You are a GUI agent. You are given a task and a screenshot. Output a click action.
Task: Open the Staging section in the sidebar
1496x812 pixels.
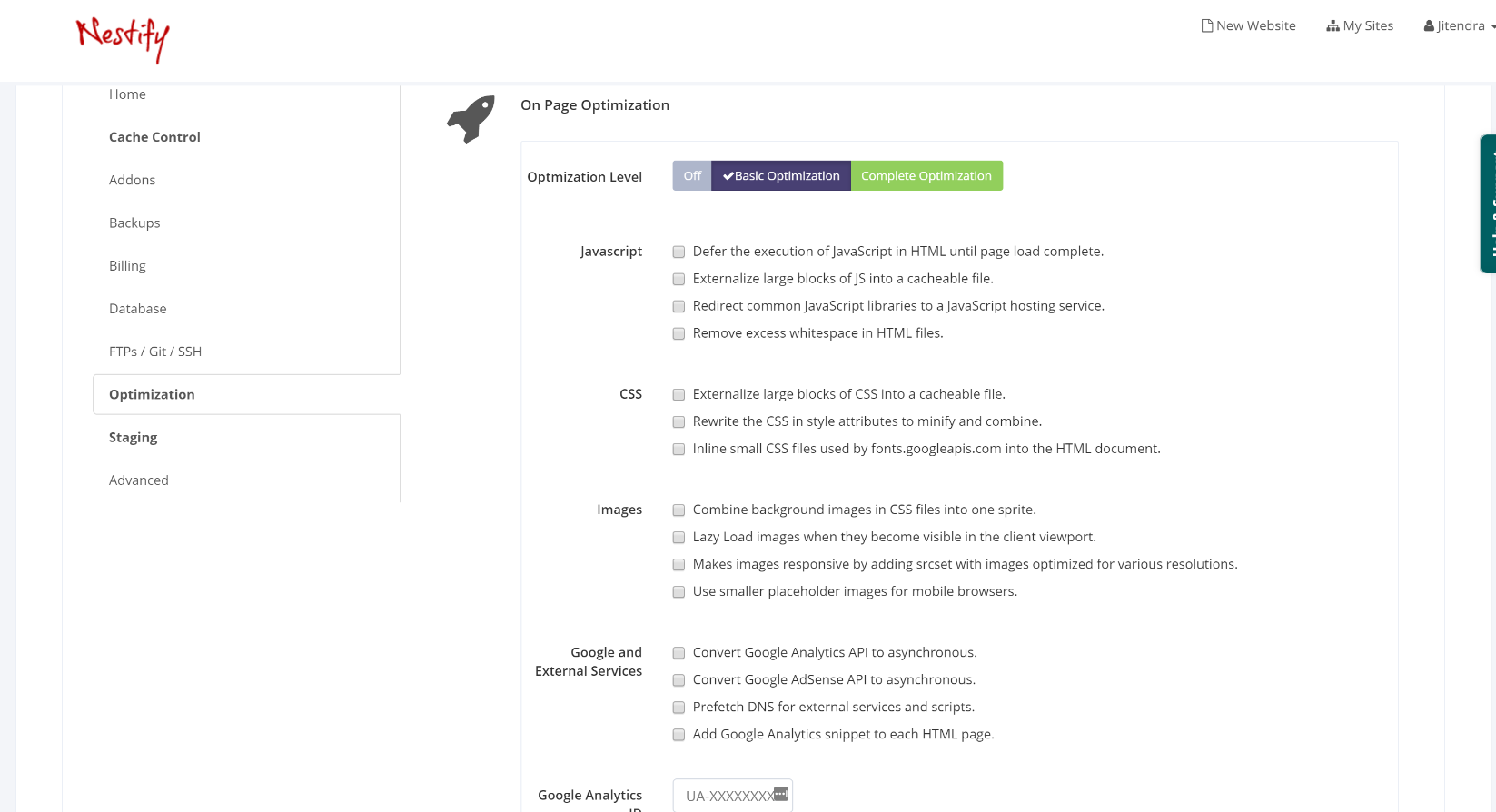coord(133,437)
